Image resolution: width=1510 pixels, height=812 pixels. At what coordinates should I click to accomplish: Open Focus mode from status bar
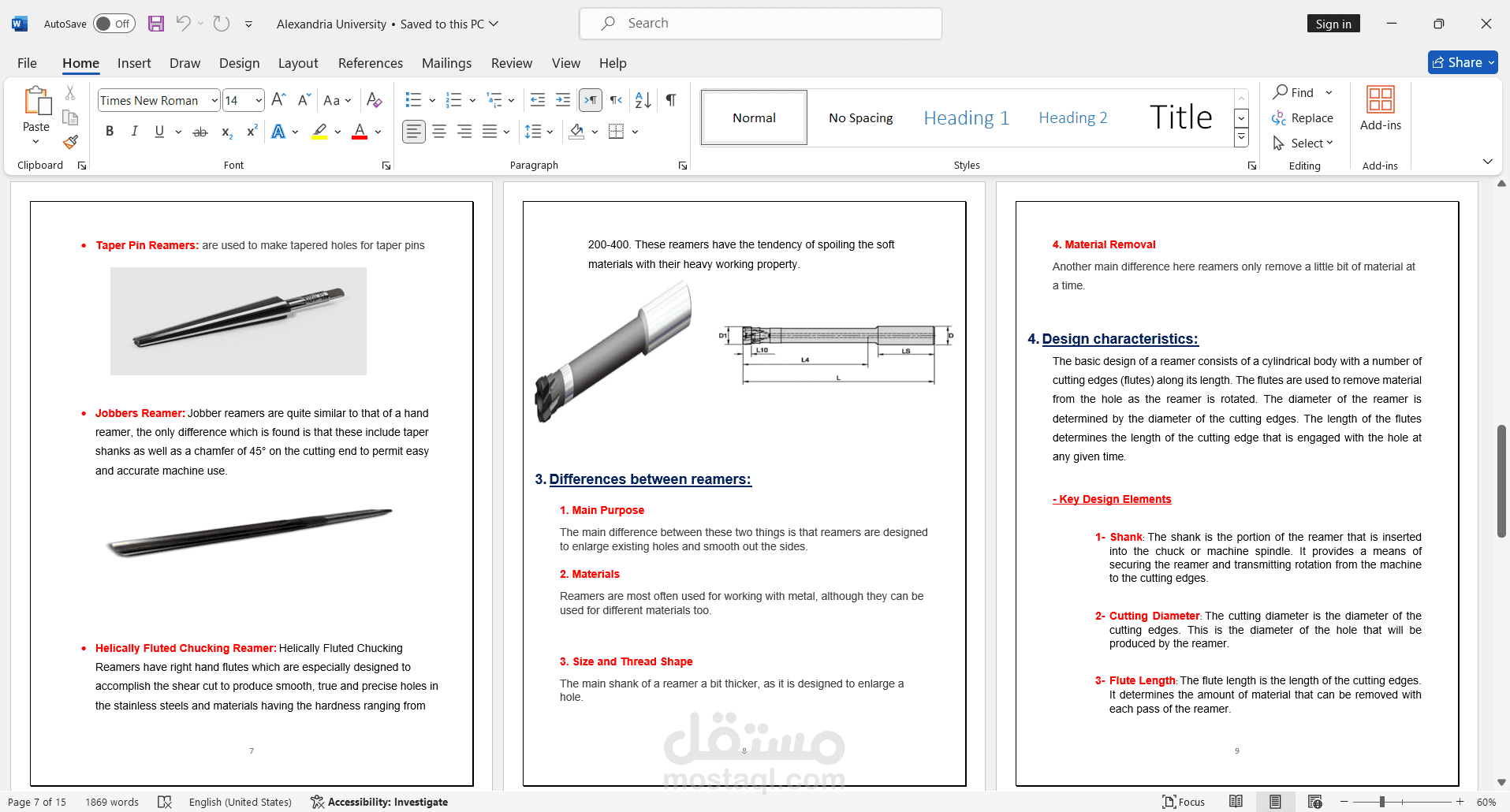[x=1184, y=802]
